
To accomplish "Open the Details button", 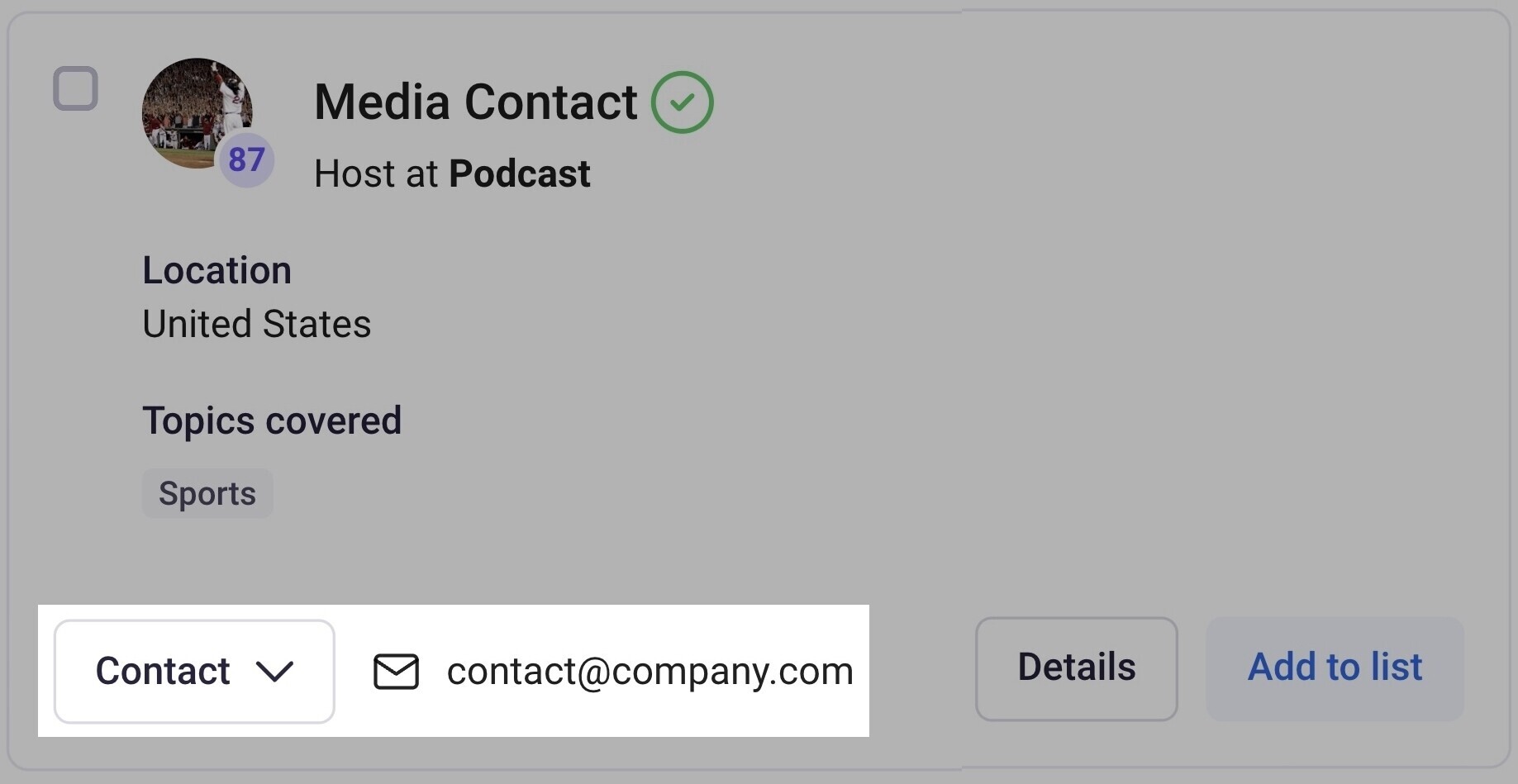I will pos(1076,668).
